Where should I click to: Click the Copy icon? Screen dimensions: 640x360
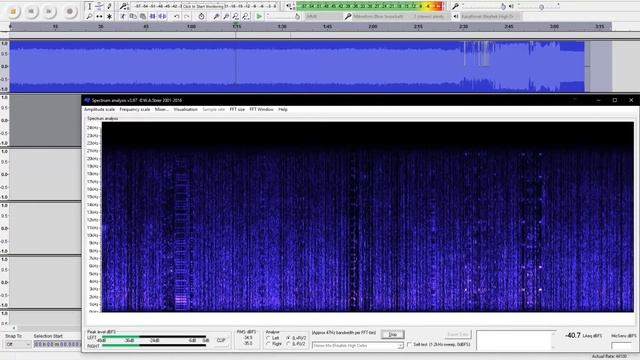pos(133,16)
